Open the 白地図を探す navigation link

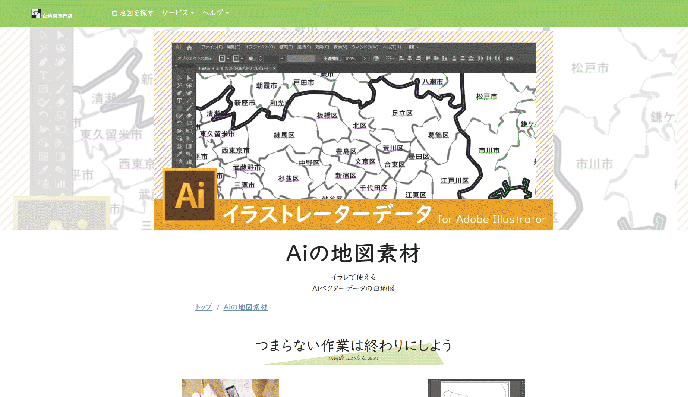pyautogui.click(x=132, y=13)
